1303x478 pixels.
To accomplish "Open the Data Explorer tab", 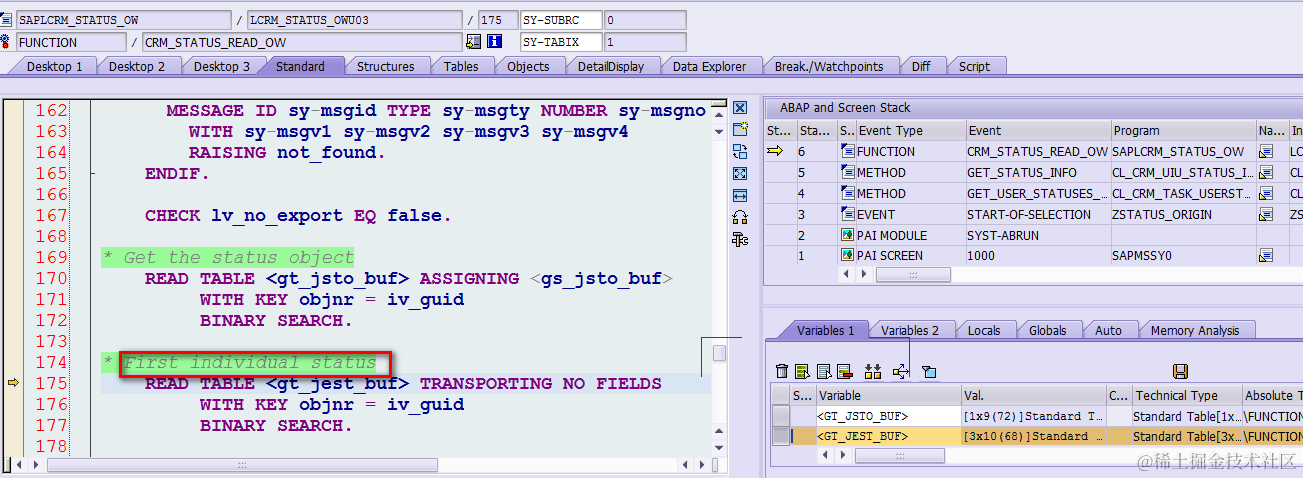I will pos(709,66).
